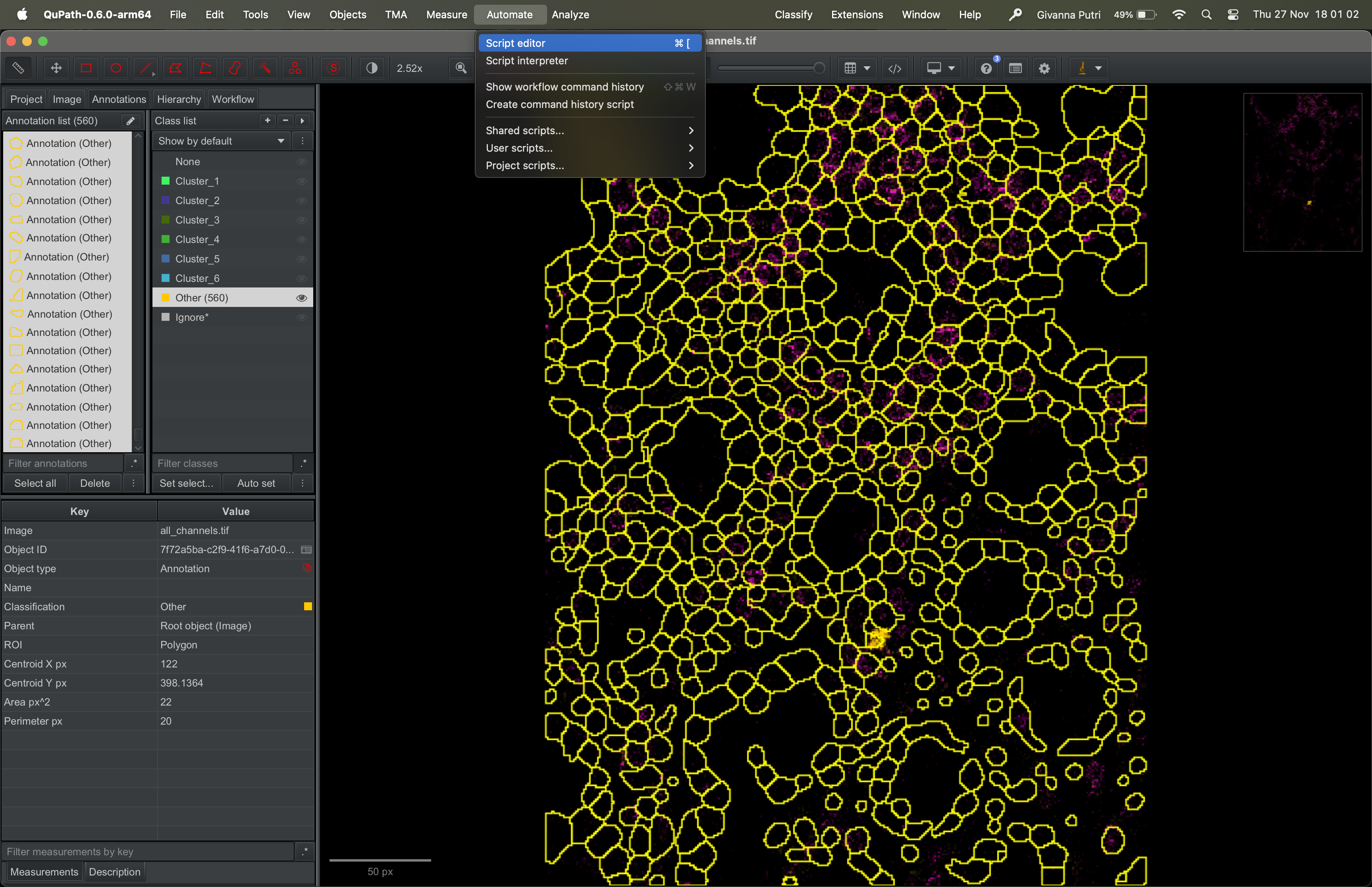
Task: Select the Rectangle annotation tool
Action: point(86,68)
